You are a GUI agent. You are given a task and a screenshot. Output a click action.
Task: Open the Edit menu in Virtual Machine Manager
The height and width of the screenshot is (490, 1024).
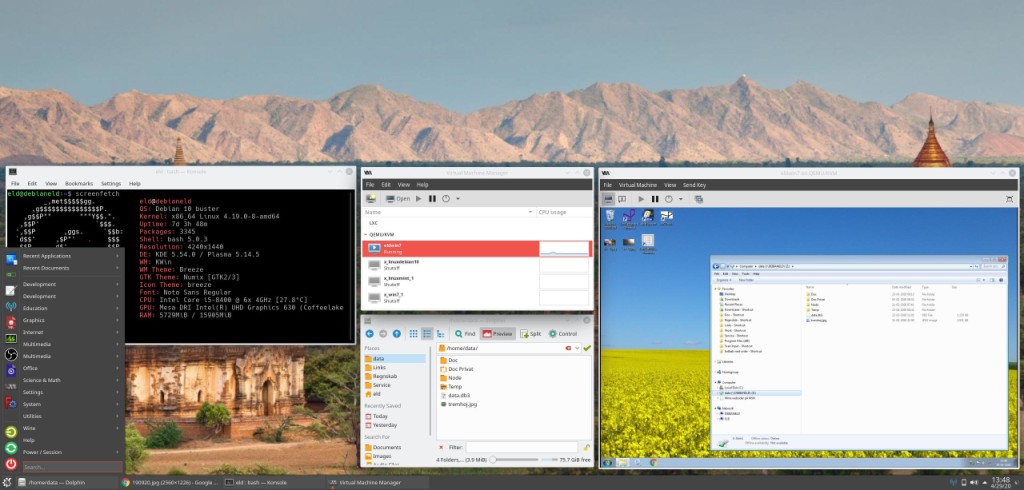[386, 185]
